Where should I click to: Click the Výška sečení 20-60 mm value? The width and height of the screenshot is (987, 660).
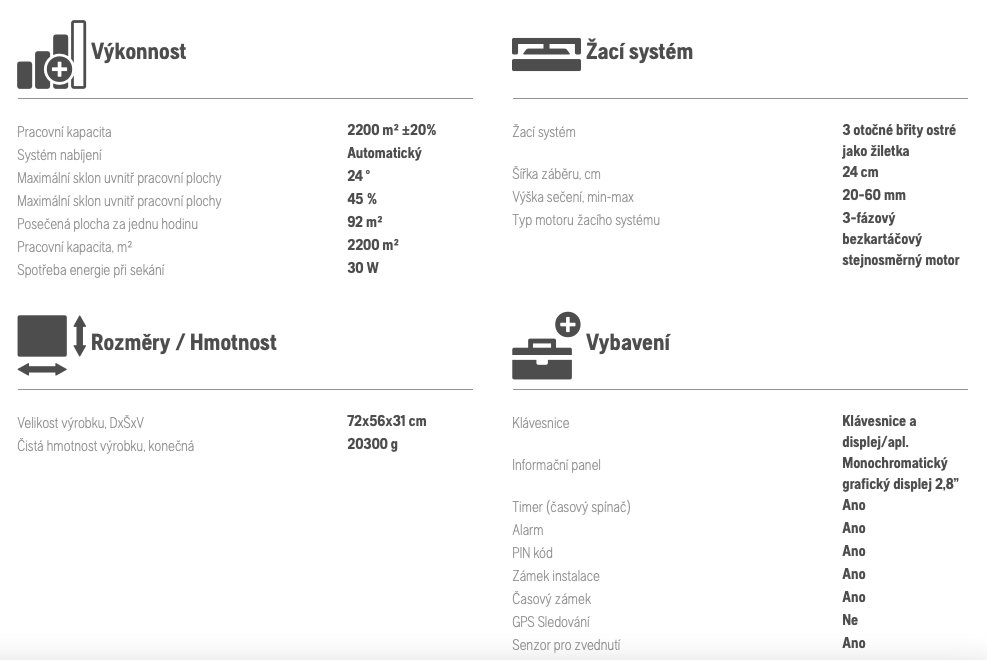click(874, 195)
